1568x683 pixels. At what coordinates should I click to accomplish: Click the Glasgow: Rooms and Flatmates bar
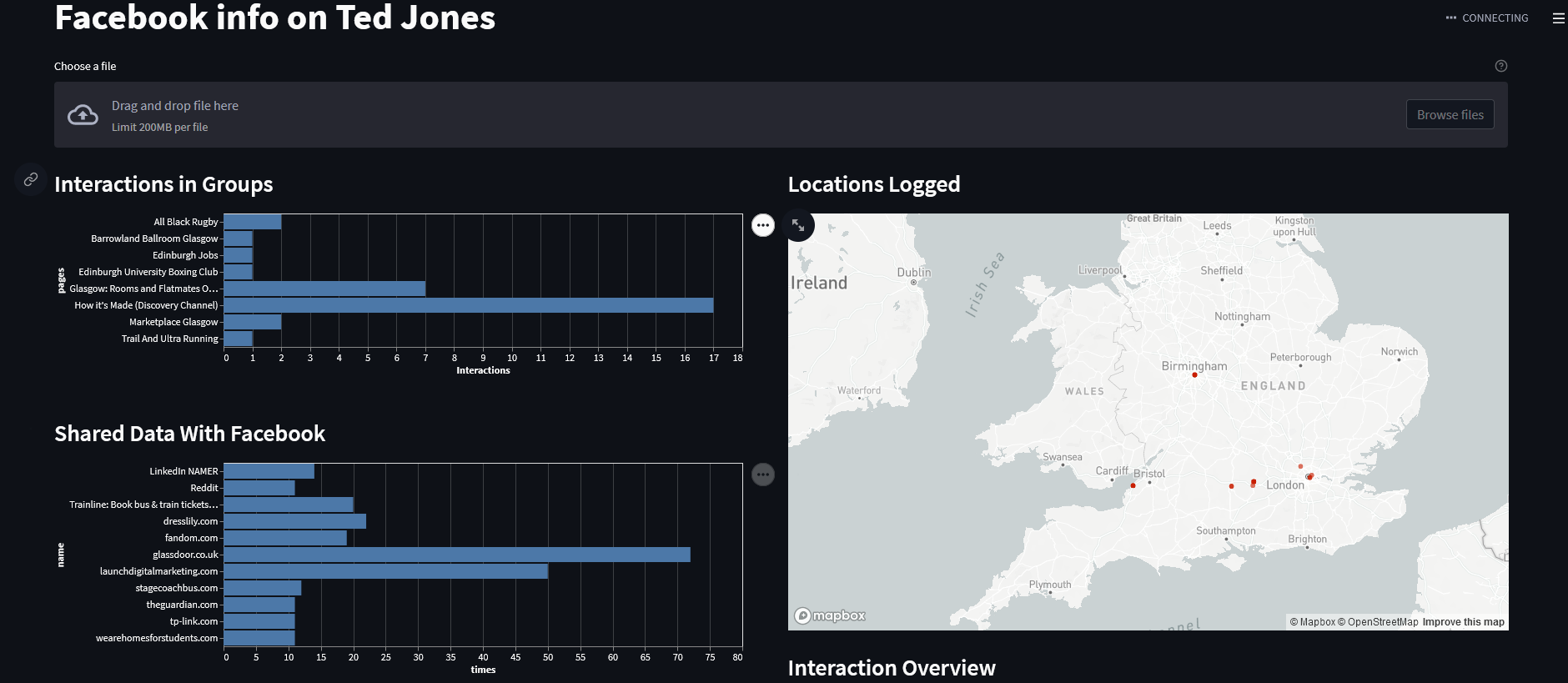tap(324, 289)
